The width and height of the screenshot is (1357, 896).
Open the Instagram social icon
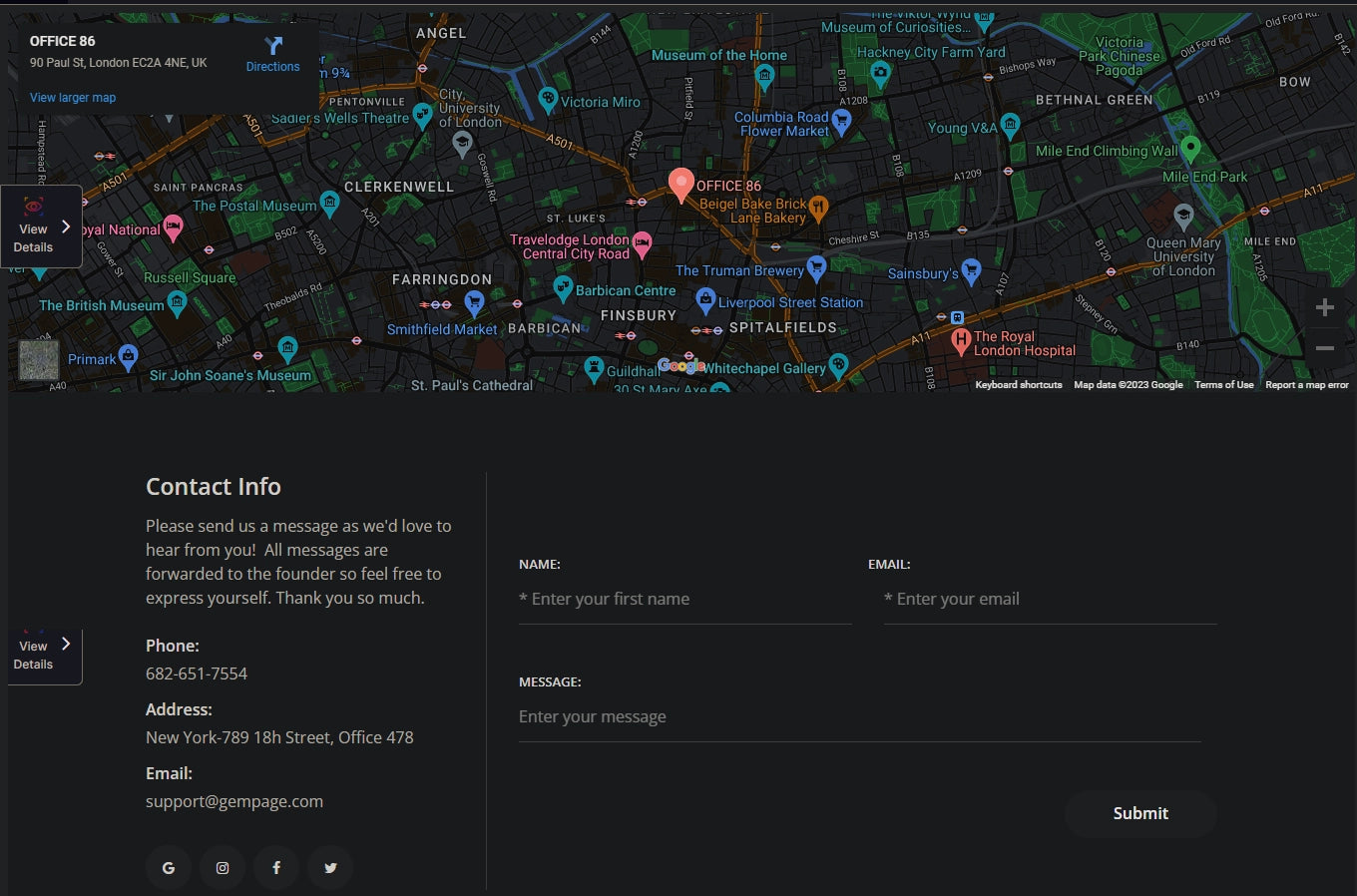[x=223, y=868]
